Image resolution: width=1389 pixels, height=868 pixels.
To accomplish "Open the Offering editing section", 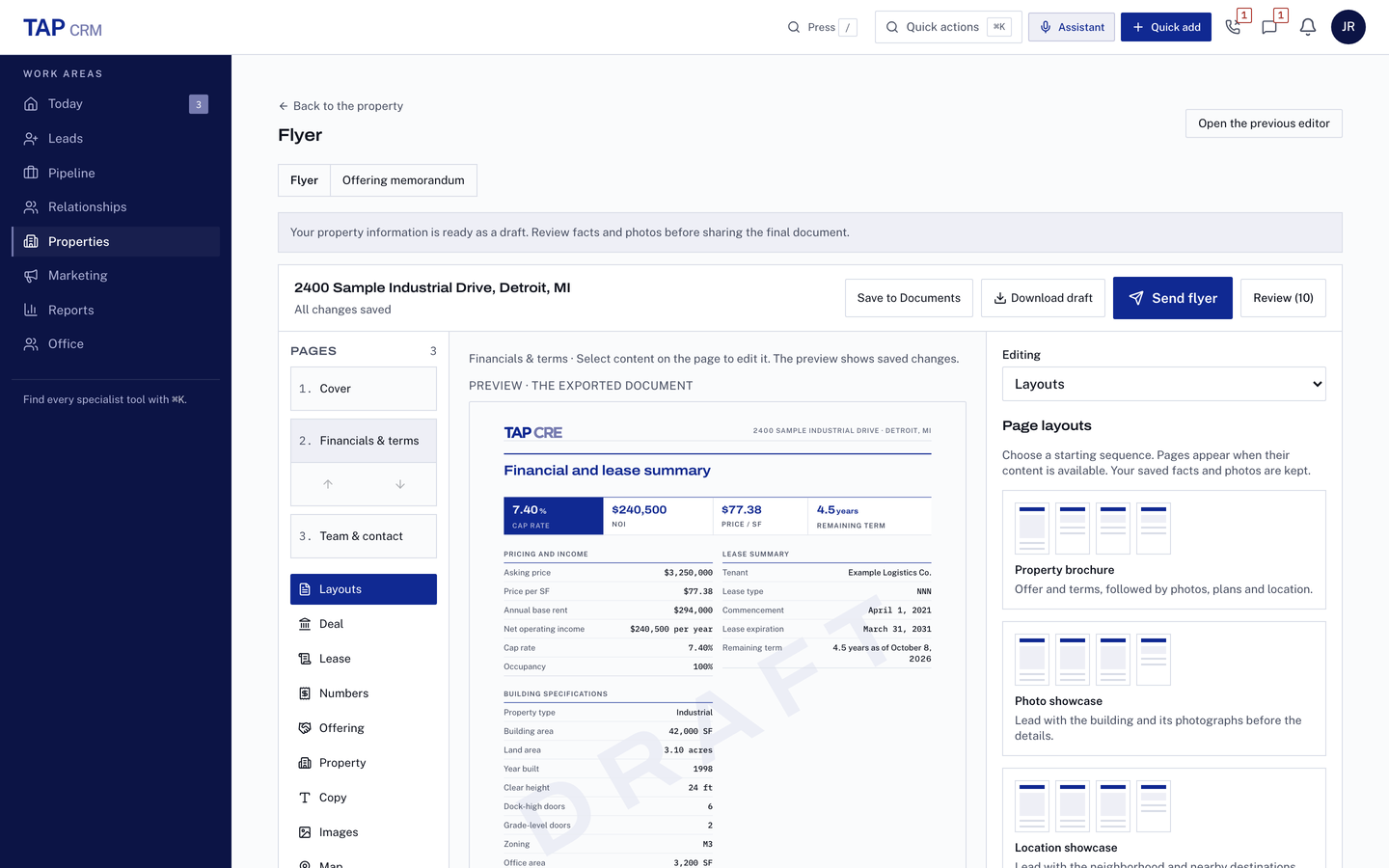I will pos(364,728).
